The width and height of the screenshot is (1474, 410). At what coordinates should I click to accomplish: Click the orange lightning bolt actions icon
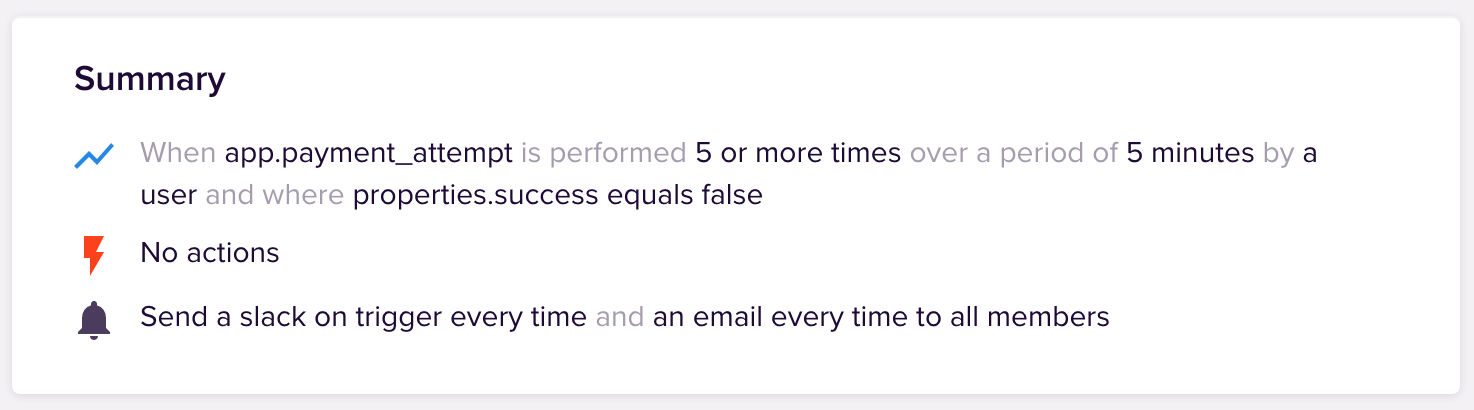[93, 256]
